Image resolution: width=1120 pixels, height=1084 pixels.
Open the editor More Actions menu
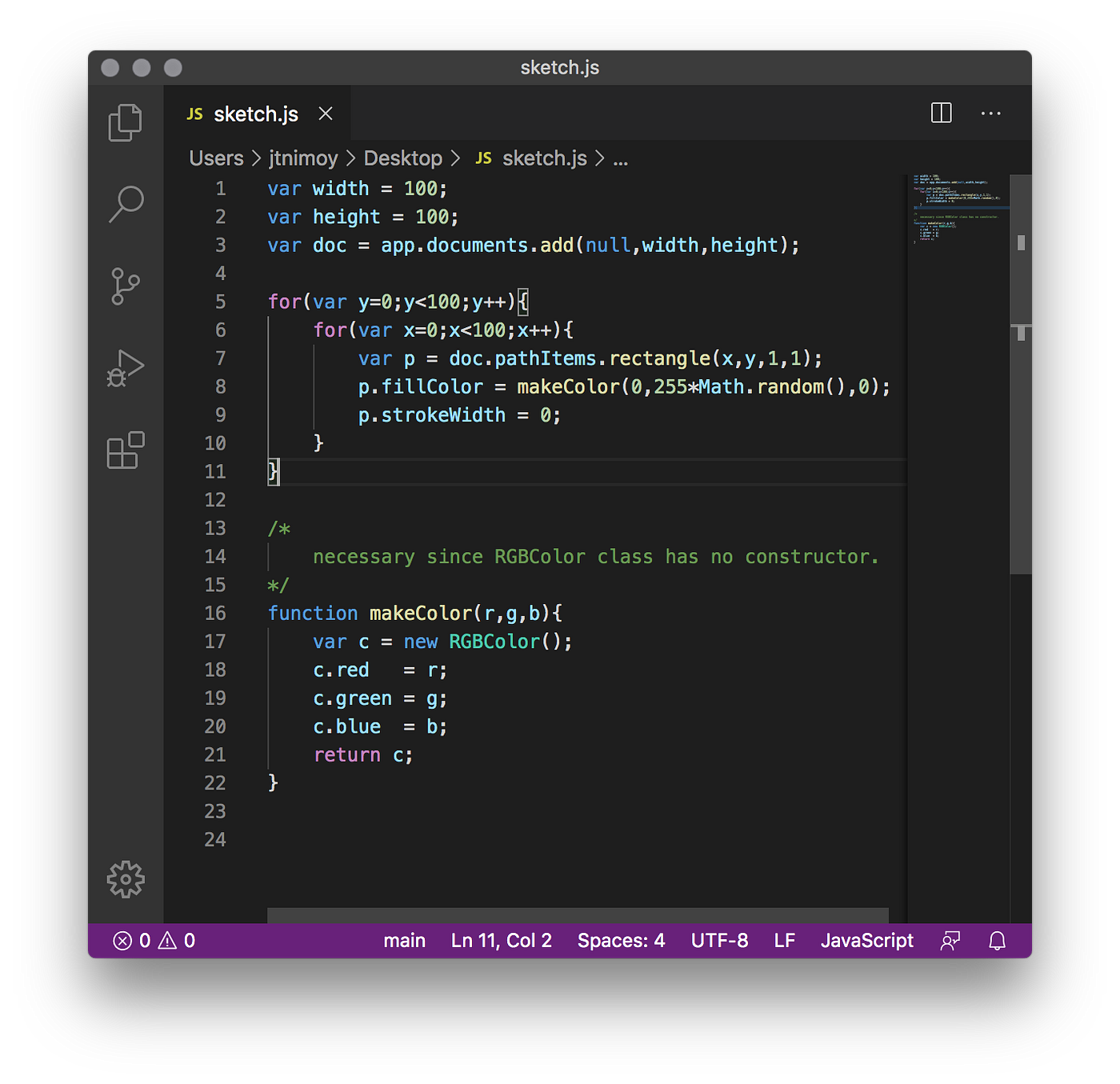pyautogui.click(x=990, y=113)
